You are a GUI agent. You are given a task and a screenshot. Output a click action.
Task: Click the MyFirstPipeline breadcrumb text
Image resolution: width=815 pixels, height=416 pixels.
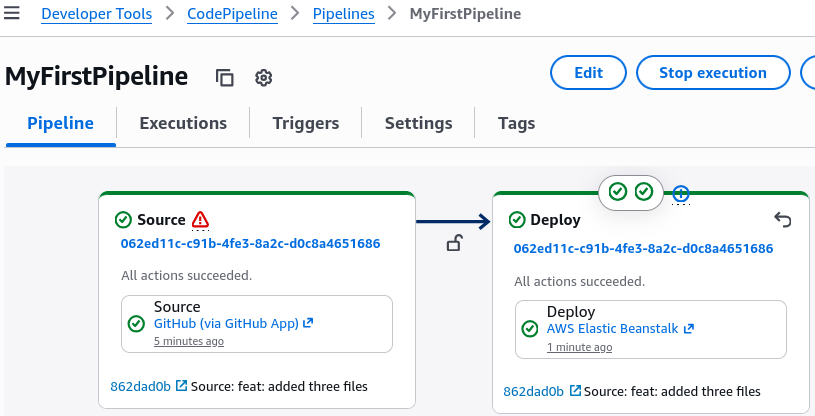[x=465, y=14]
